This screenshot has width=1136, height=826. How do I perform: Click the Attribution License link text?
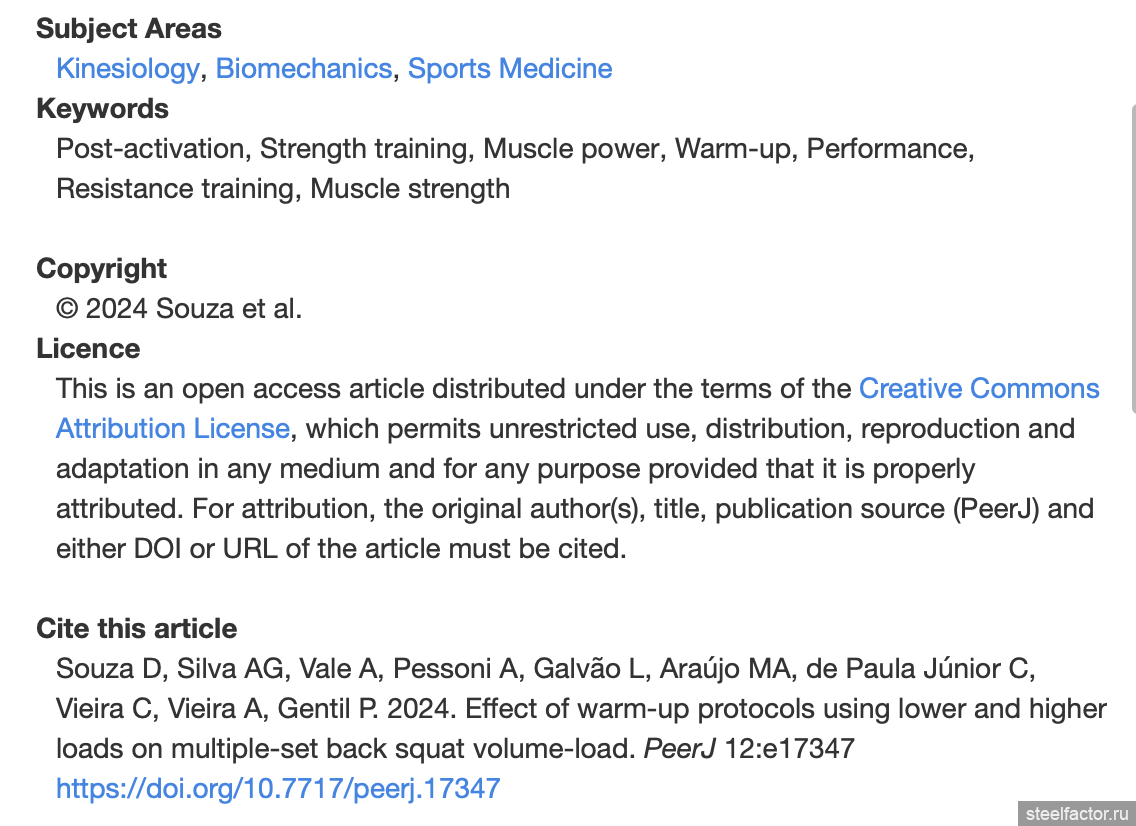pyautogui.click(x=173, y=429)
